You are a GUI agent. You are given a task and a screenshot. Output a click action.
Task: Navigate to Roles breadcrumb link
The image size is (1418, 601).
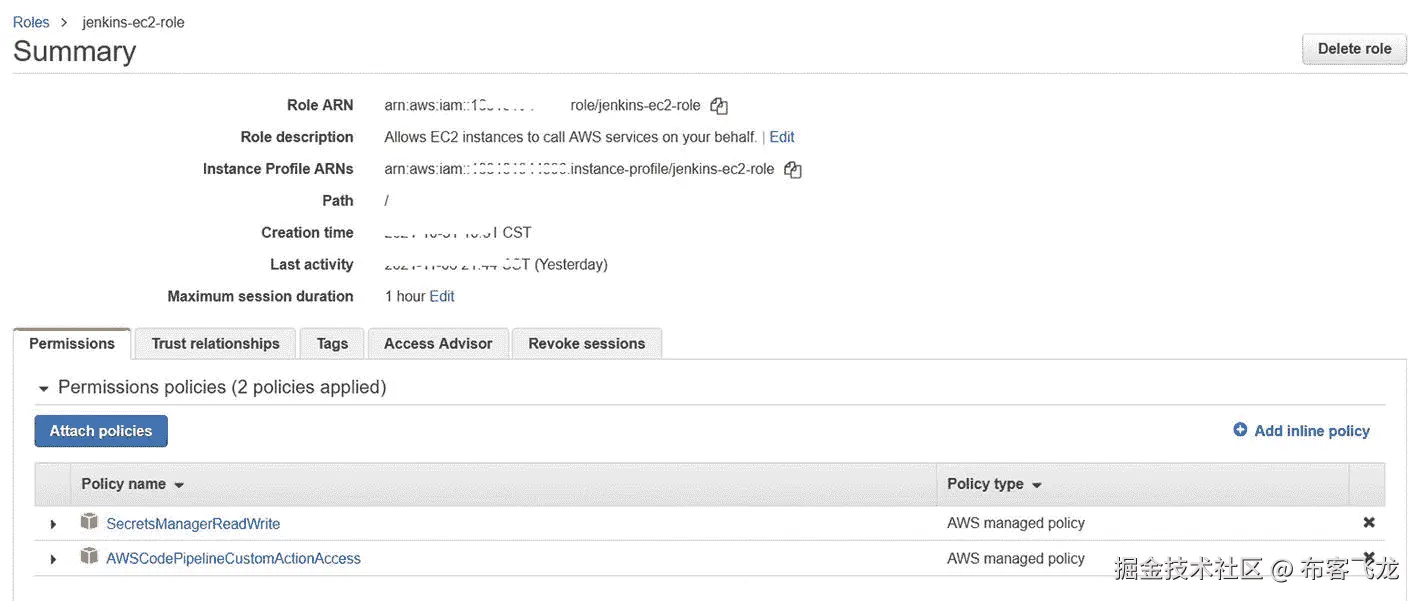pyautogui.click(x=31, y=22)
